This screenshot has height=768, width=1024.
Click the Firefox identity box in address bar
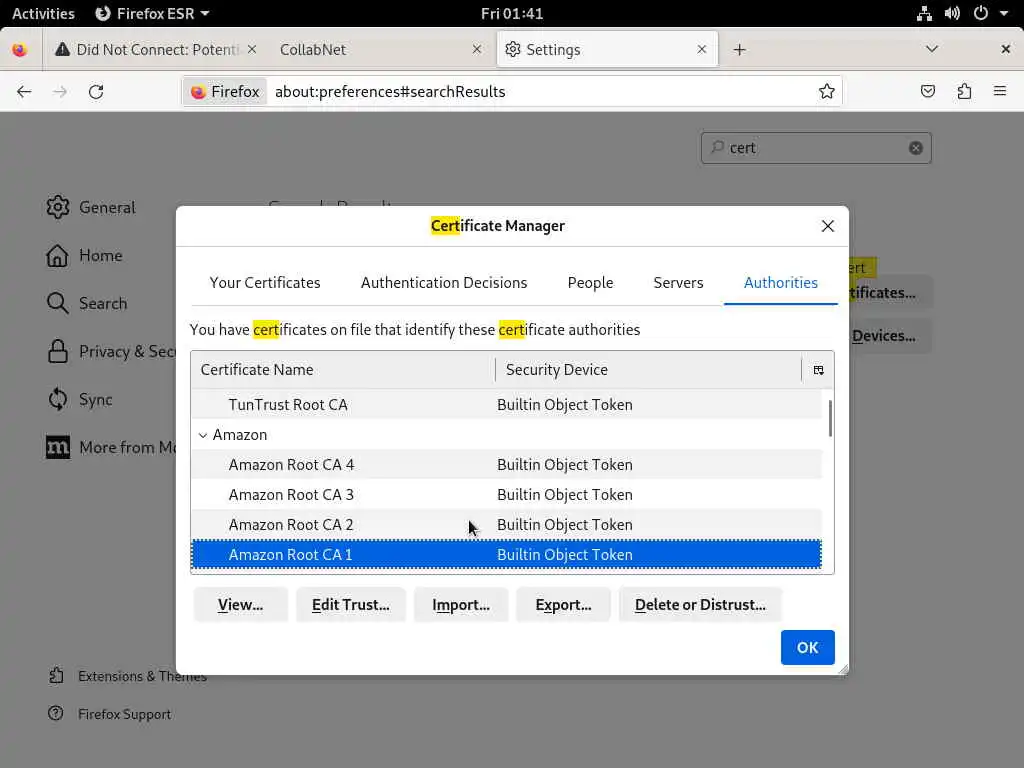point(225,91)
